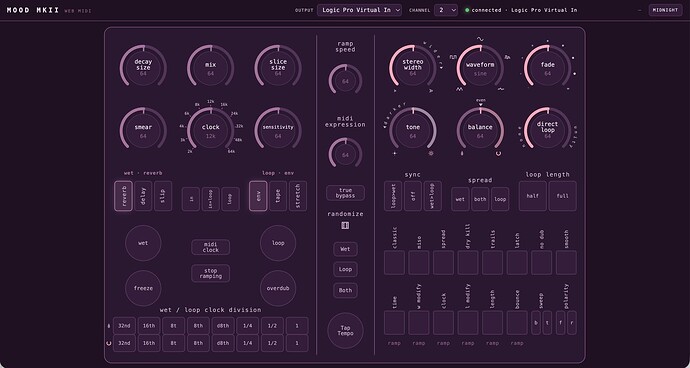The height and width of the screenshot is (368, 690).
Task: Click the polarity 'r' switch
Action: [x=572, y=323]
